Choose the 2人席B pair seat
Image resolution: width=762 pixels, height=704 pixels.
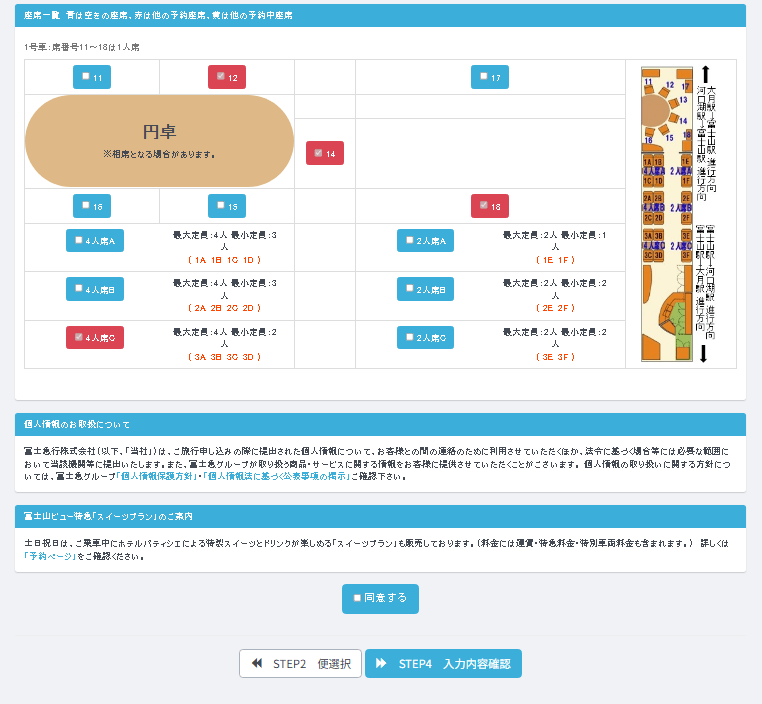point(425,289)
